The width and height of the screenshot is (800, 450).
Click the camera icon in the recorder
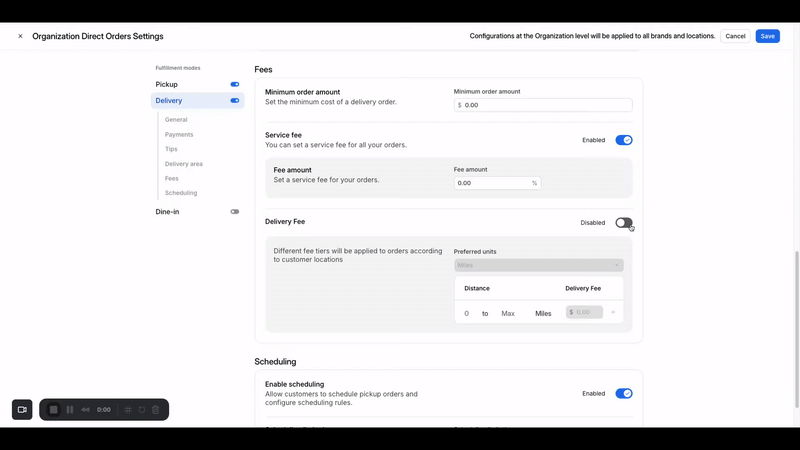click(x=22, y=410)
